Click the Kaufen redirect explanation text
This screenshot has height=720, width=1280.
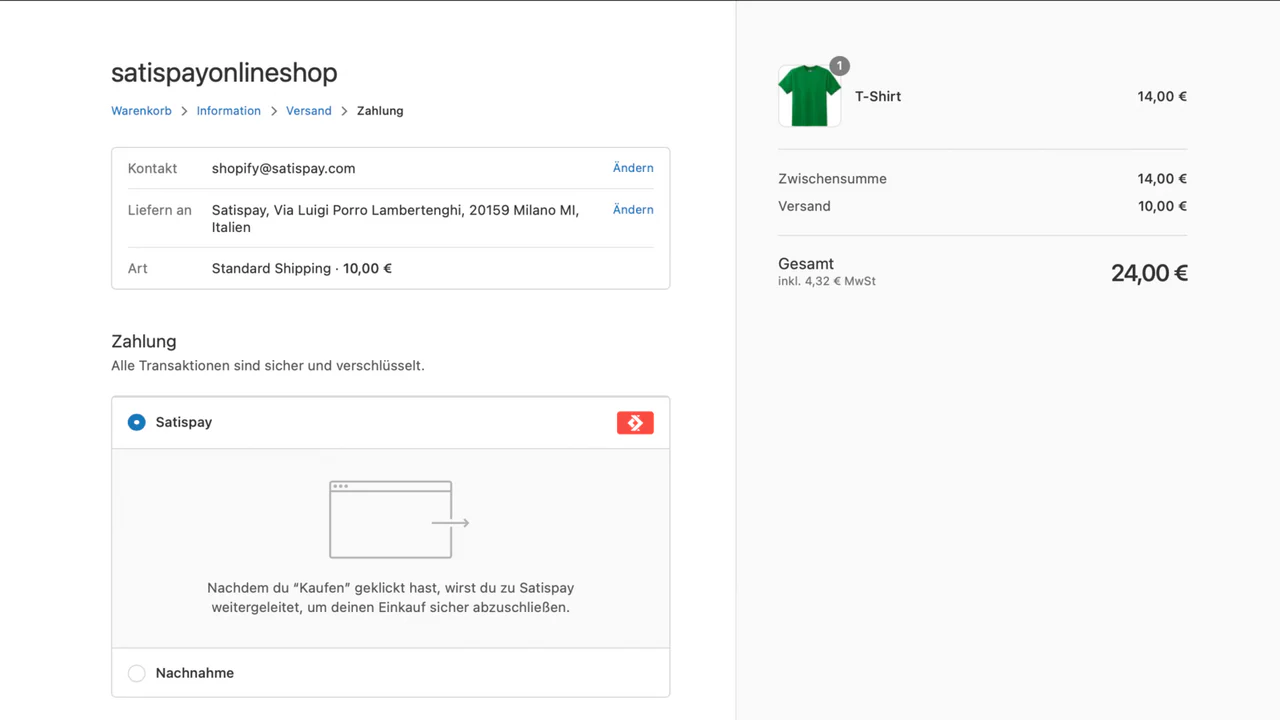click(x=390, y=597)
